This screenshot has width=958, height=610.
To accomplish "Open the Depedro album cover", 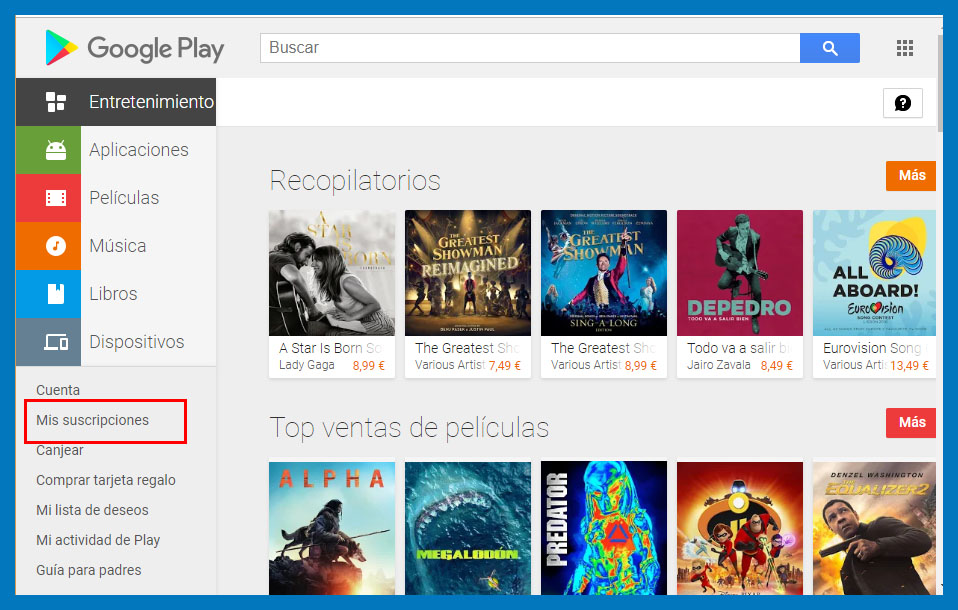I will click(x=740, y=273).
